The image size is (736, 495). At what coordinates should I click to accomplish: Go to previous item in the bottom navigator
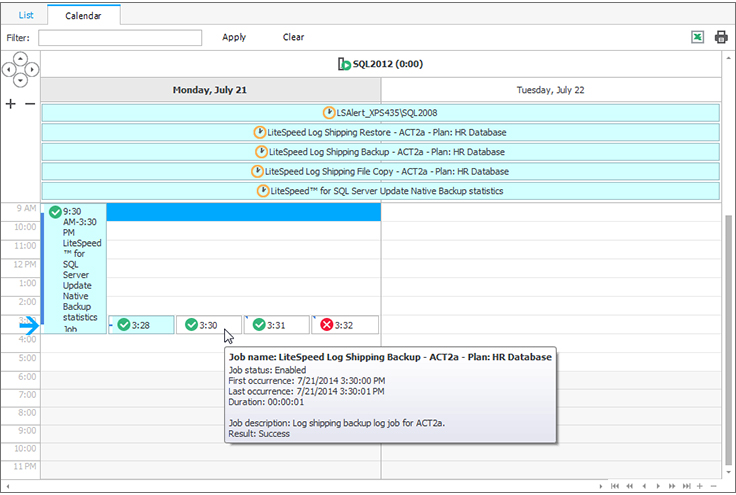644,486
